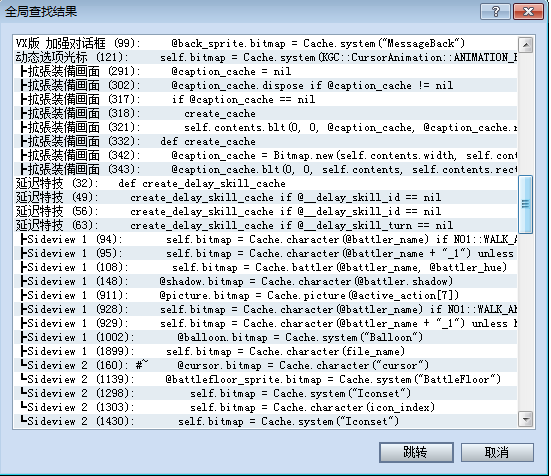Select 拡張装備画面 (291) caption_cache nil row

tap(265, 71)
